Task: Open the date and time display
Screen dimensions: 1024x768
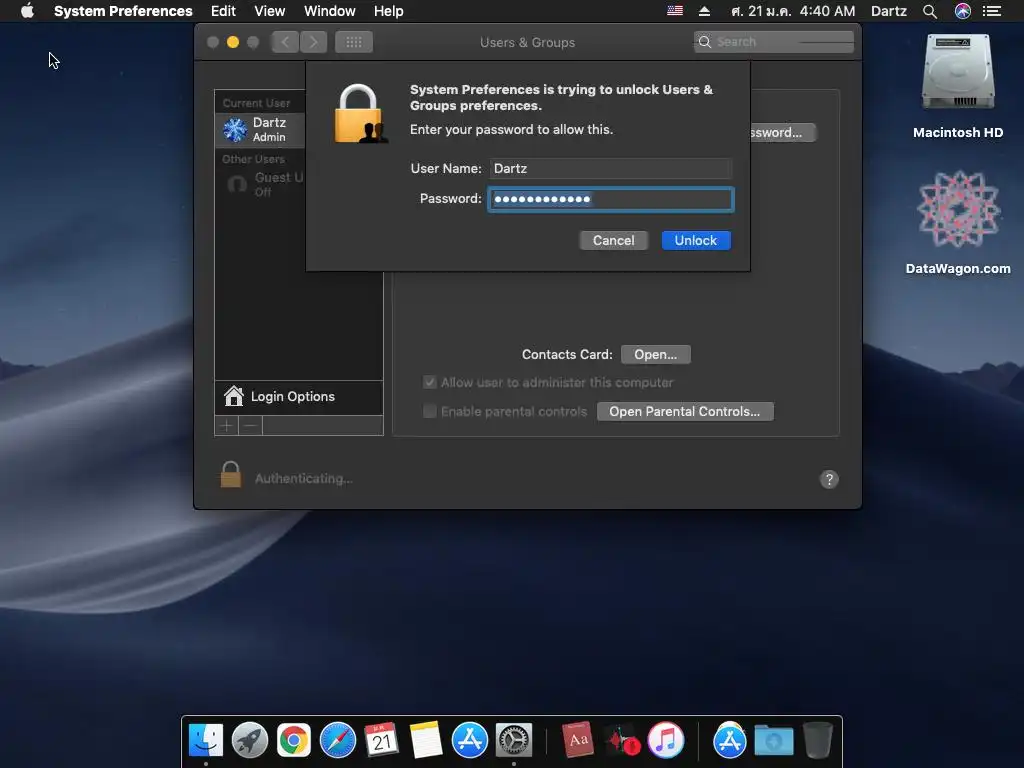Action: pos(793,11)
